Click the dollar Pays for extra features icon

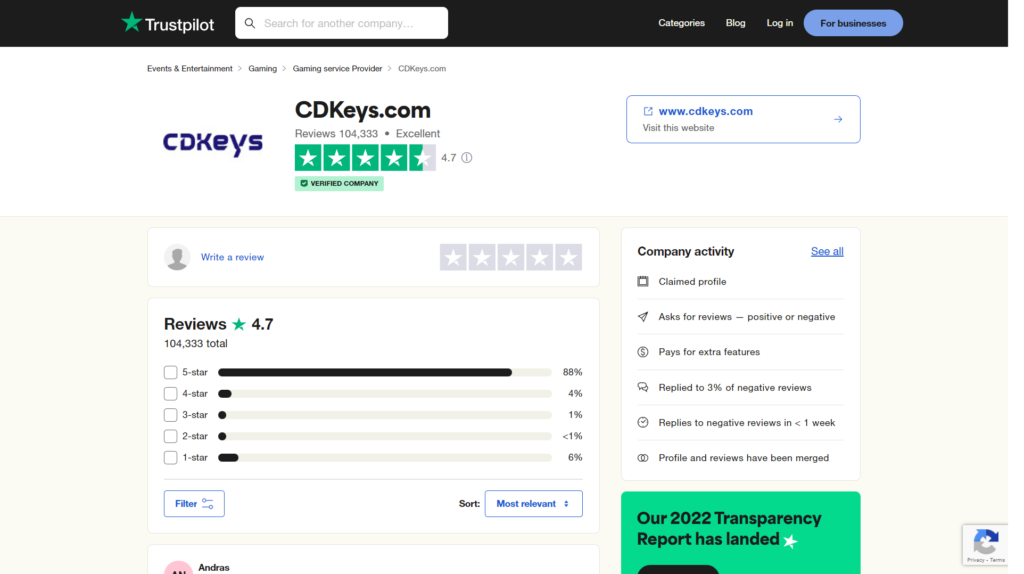pos(643,352)
